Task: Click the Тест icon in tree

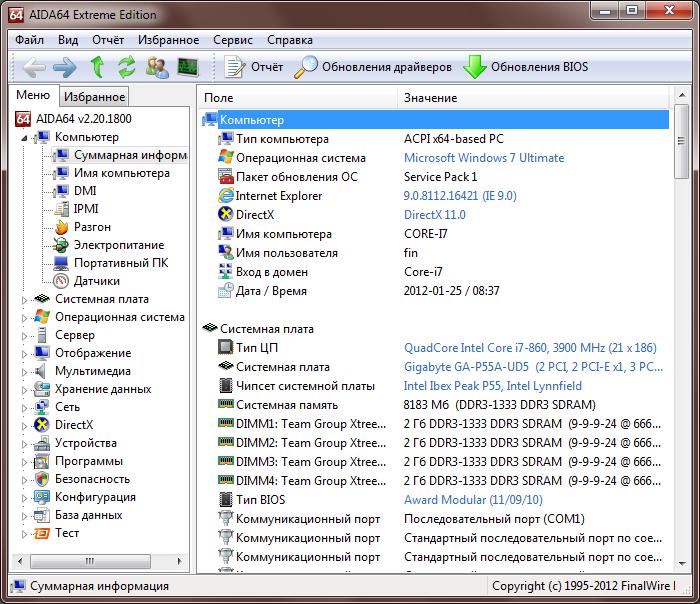Action: pos(42,533)
